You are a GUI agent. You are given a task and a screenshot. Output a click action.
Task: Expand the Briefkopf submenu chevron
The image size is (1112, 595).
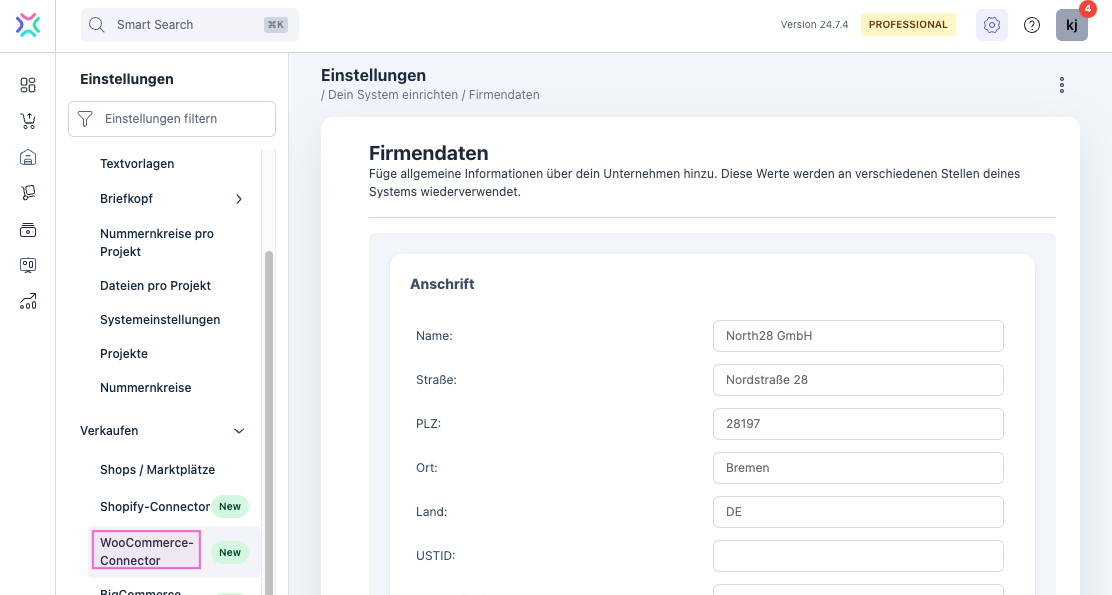point(239,199)
